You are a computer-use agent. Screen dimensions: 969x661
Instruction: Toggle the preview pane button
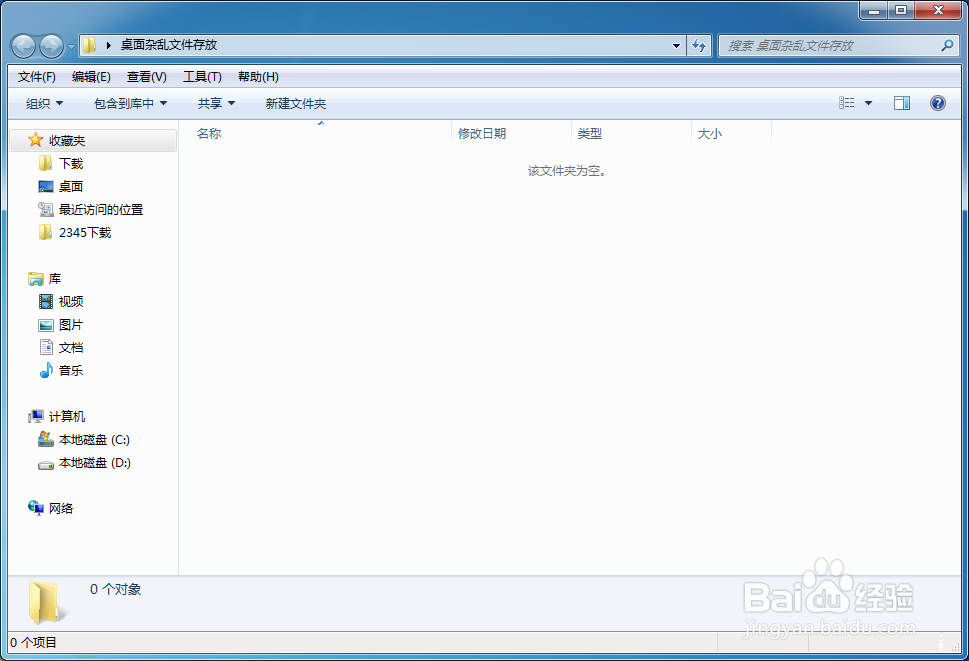901,102
